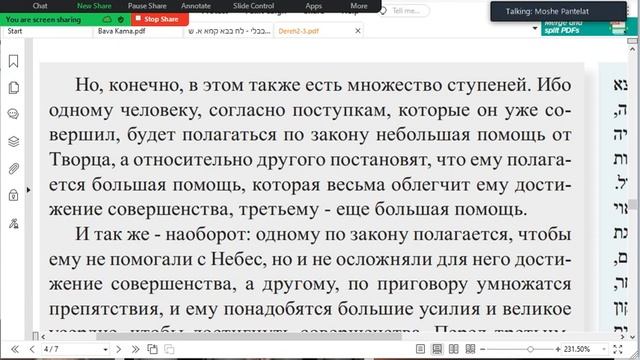Open the Pages thumbnails panel icon

[x=13, y=88]
